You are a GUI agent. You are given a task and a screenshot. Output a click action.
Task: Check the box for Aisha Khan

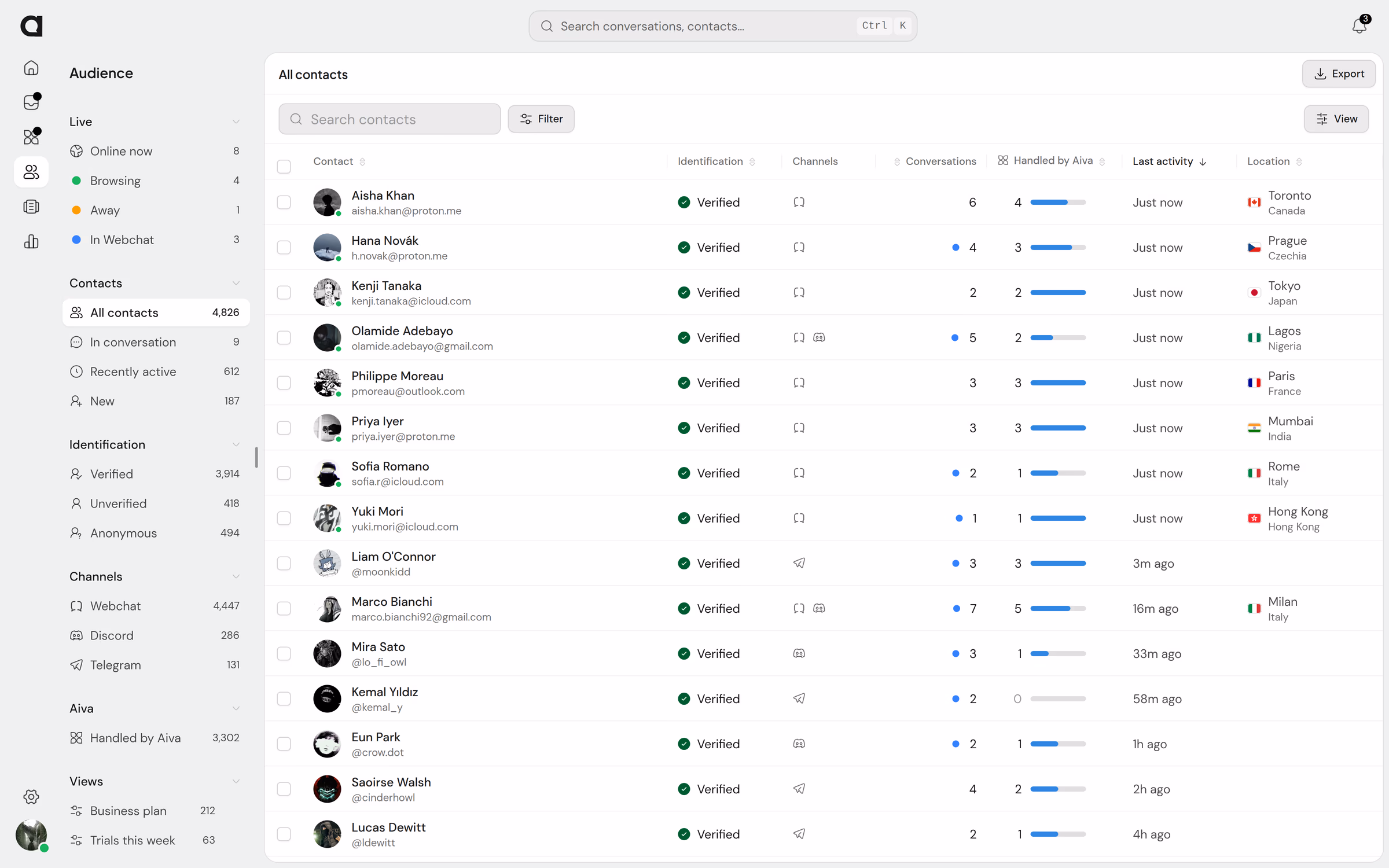[x=284, y=202]
